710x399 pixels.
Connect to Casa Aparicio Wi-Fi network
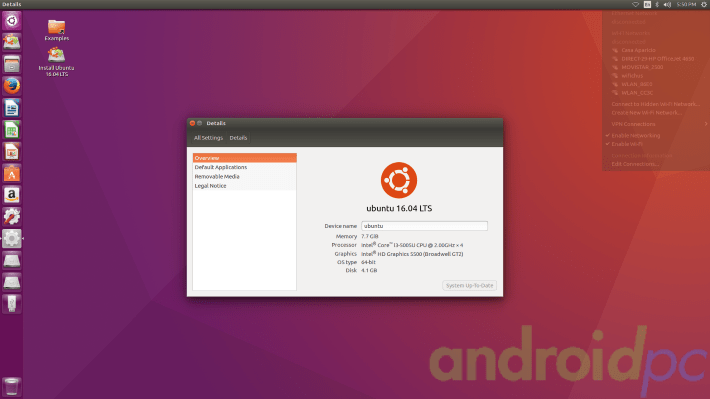[x=638, y=50]
